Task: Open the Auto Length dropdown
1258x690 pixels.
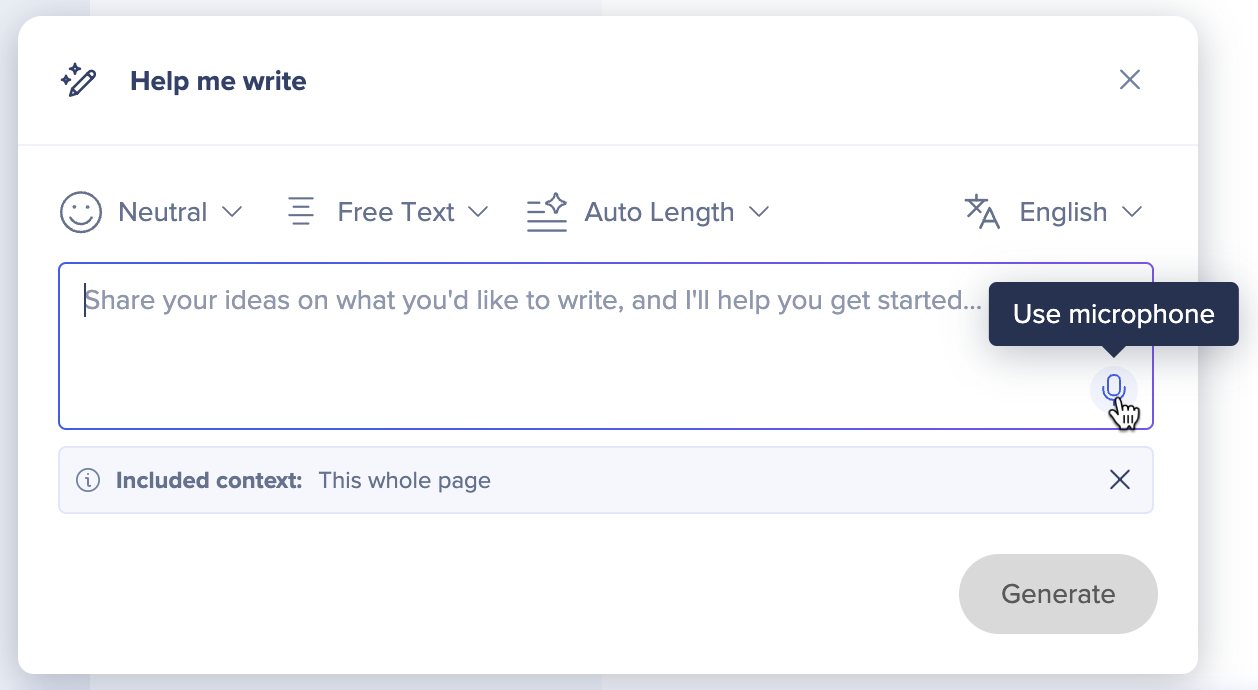Action: click(648, 212)
